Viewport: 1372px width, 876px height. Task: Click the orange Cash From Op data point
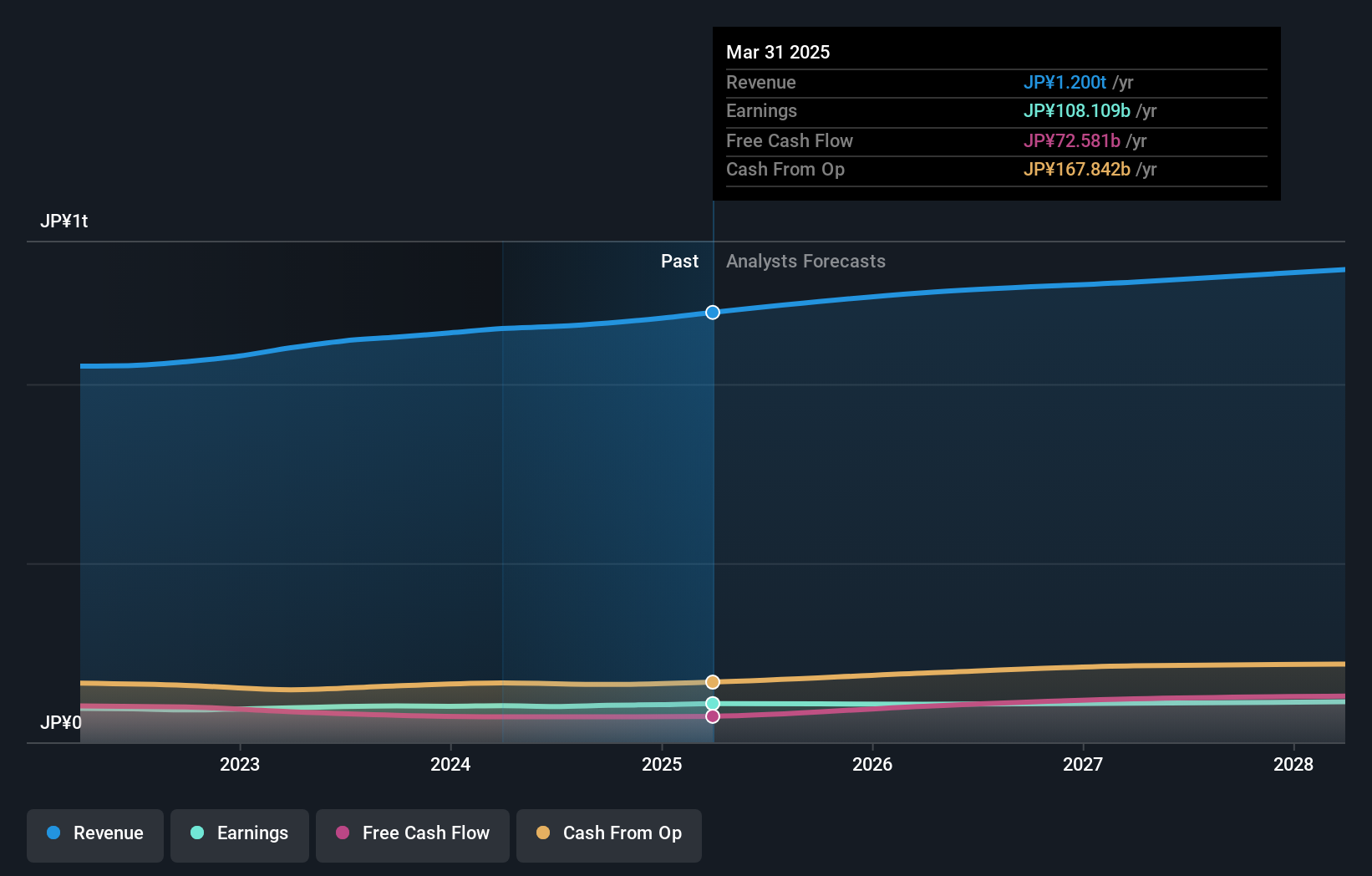point(713,682)
